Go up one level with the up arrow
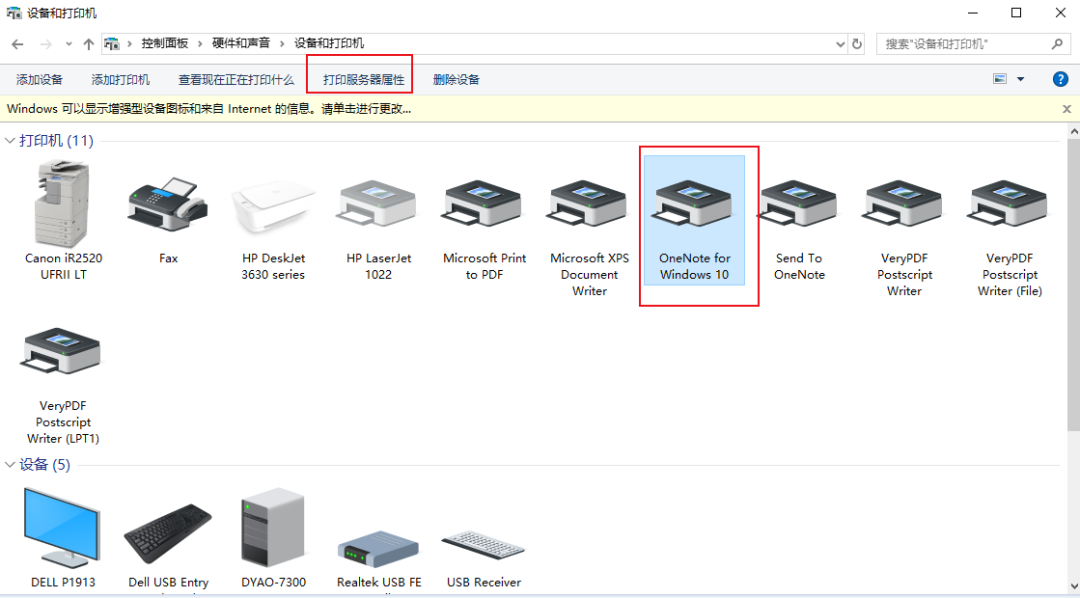The height and width of the screenshot is (598, 1080). (x=88, y=44)
